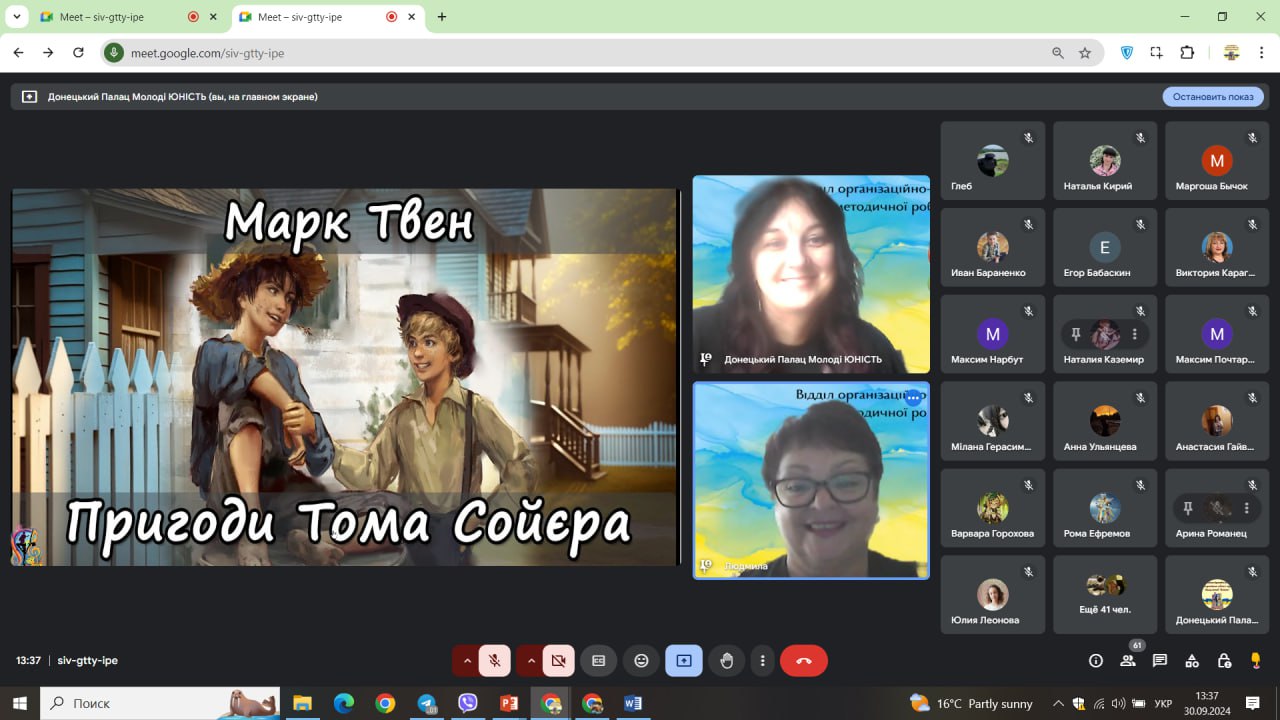Open host controls lock icon
This screenshot has height=720, width=1280.
[1224, 660]
